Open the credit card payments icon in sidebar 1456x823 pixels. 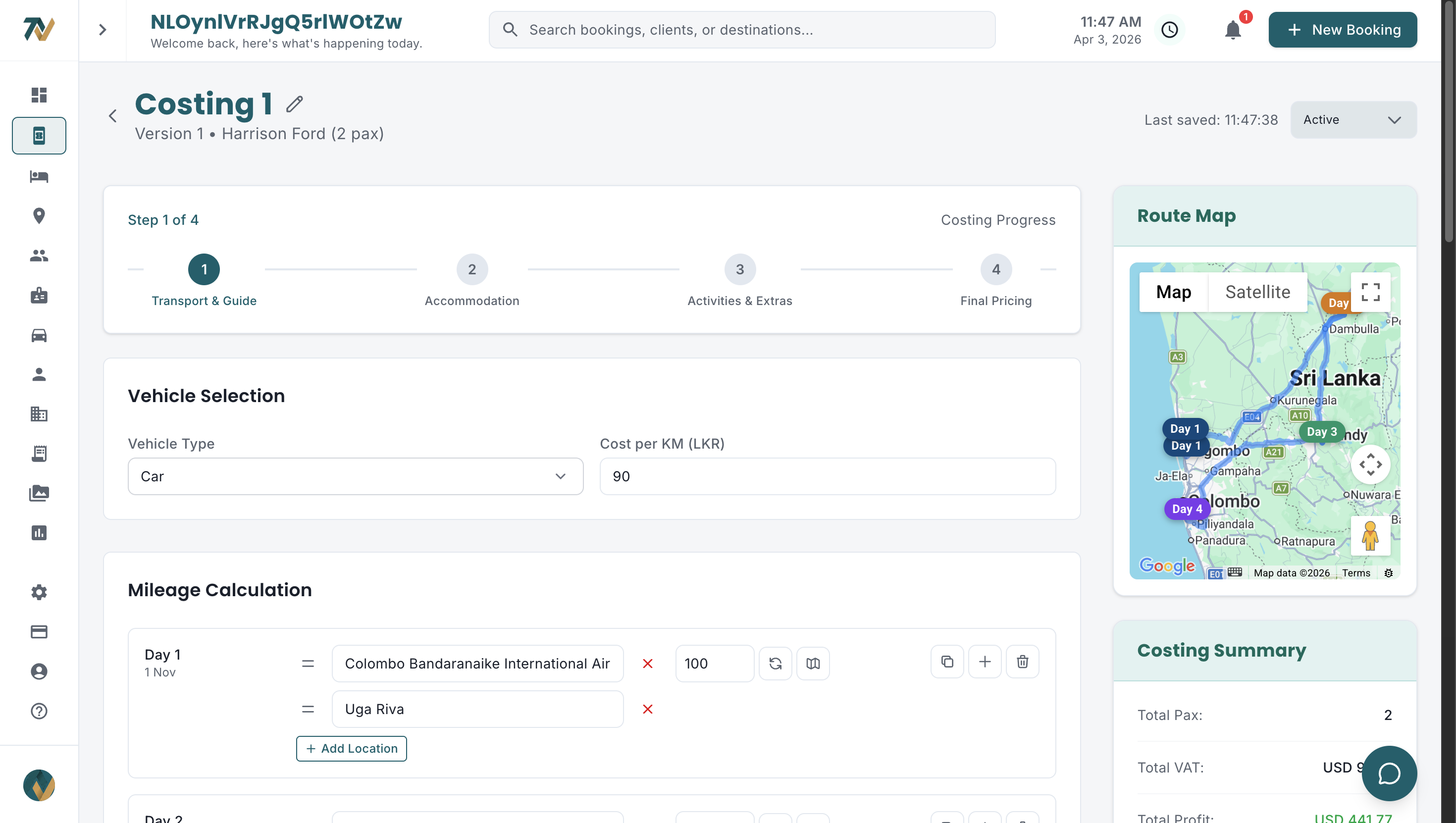click(39, 632)
